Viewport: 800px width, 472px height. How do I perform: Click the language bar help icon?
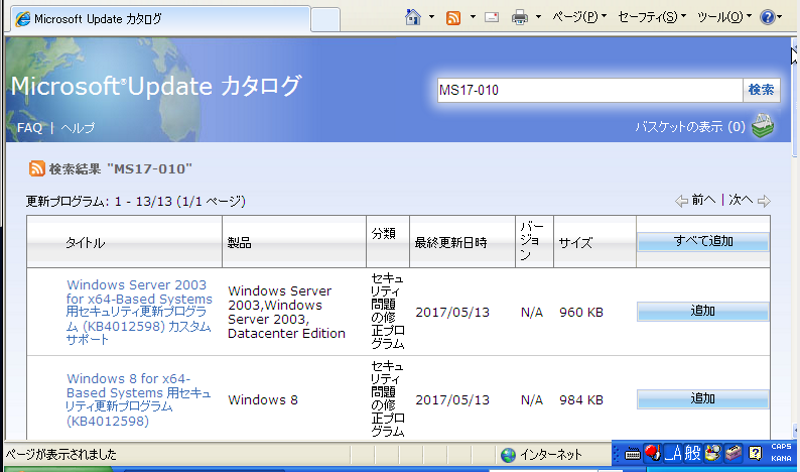click(756, 453)
